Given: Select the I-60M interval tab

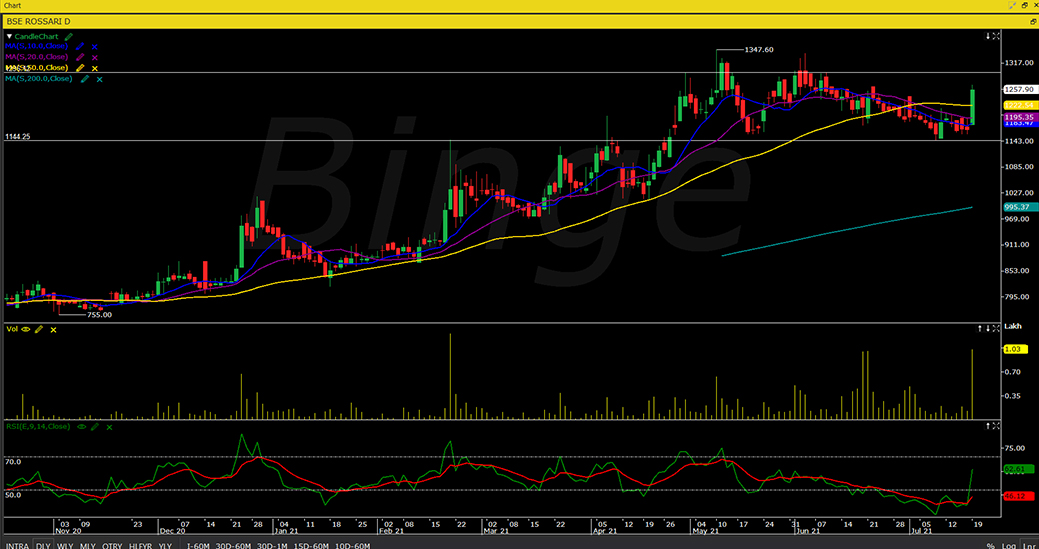Looking at the screenshot, I should [x=198, y=545].
